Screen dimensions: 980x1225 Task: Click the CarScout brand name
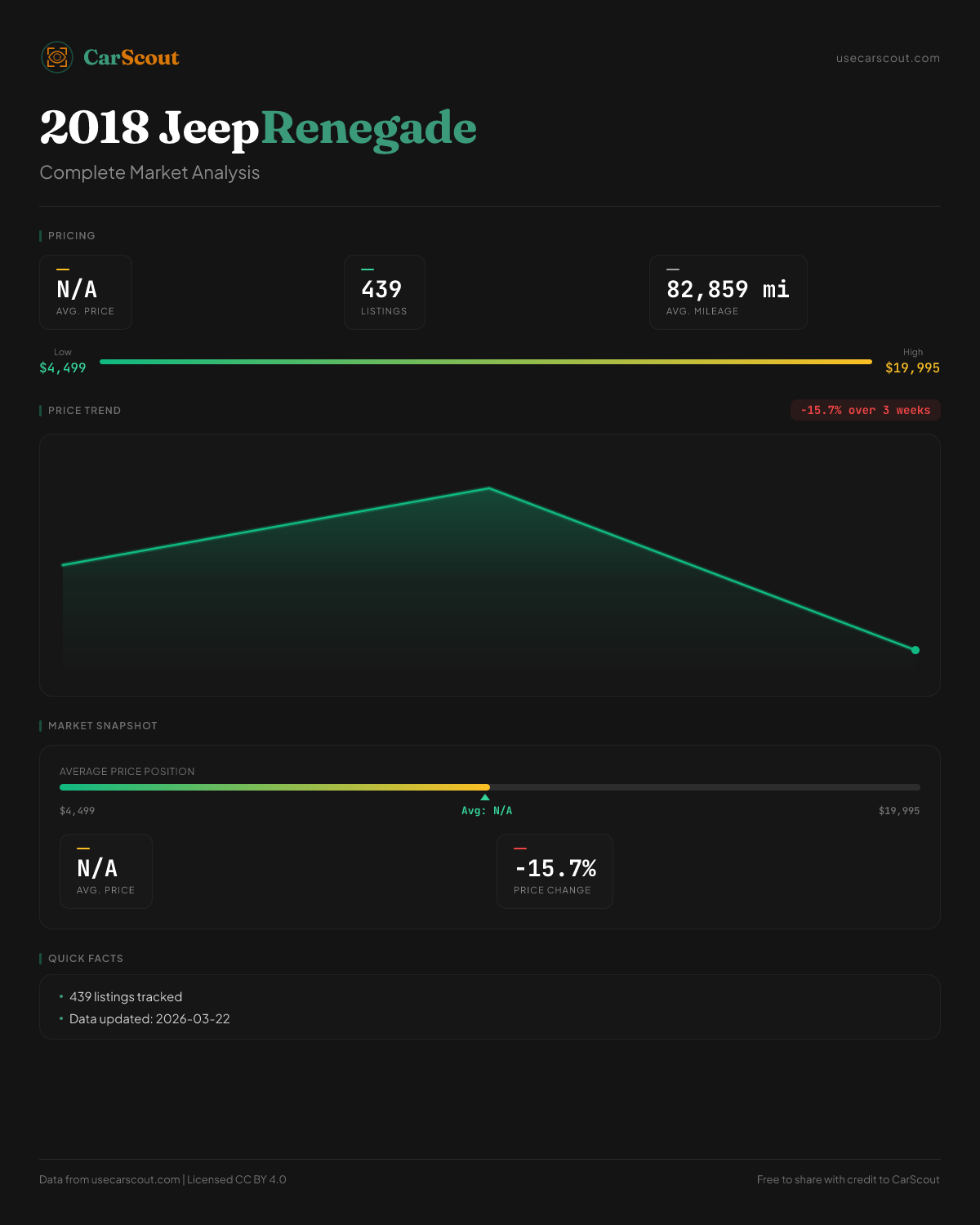pyautogui.click(x=131, y=57)
